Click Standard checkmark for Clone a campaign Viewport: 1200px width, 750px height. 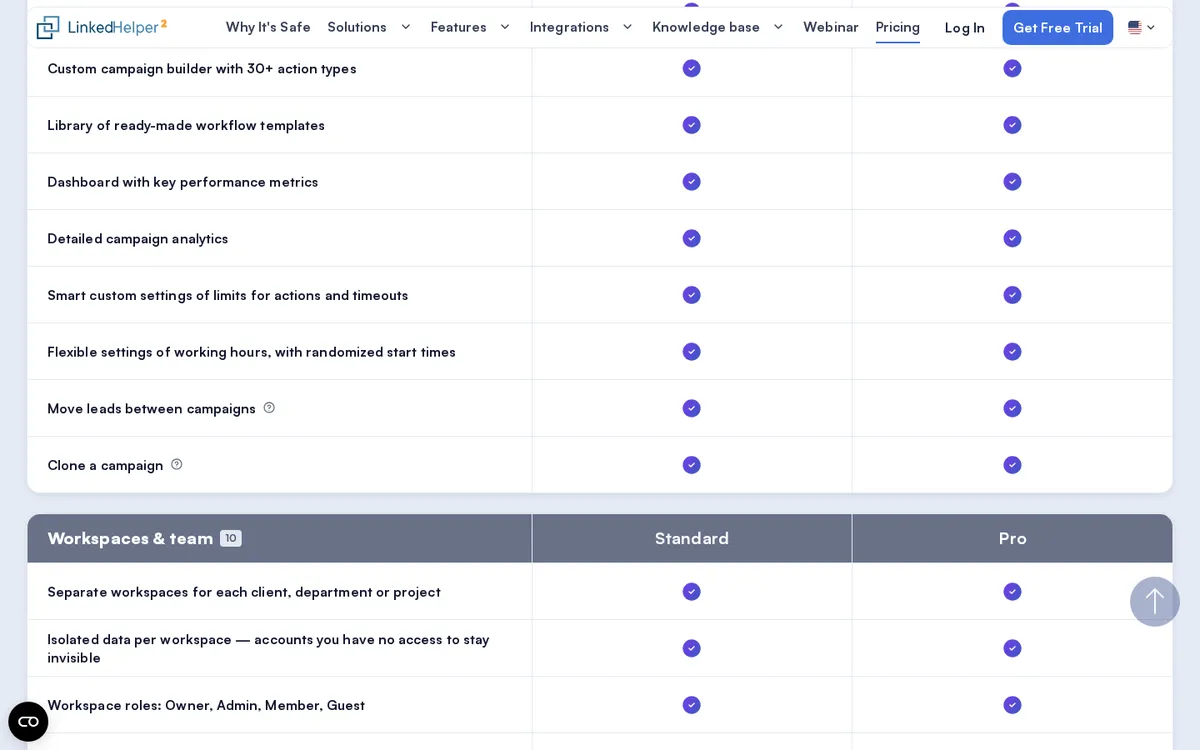pyautogui.click(x=692, y=465)
